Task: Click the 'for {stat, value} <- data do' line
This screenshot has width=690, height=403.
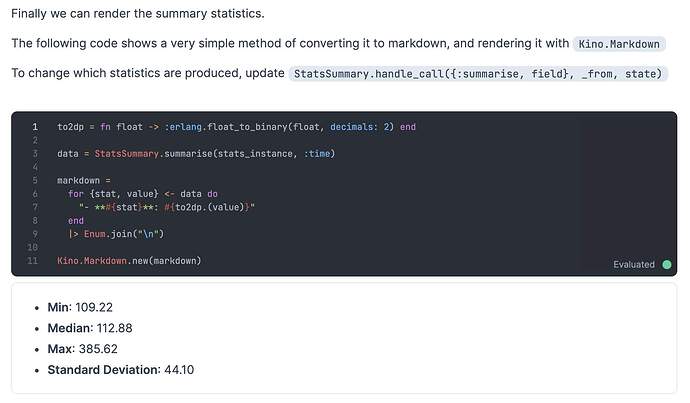Action: coord(143,194)
